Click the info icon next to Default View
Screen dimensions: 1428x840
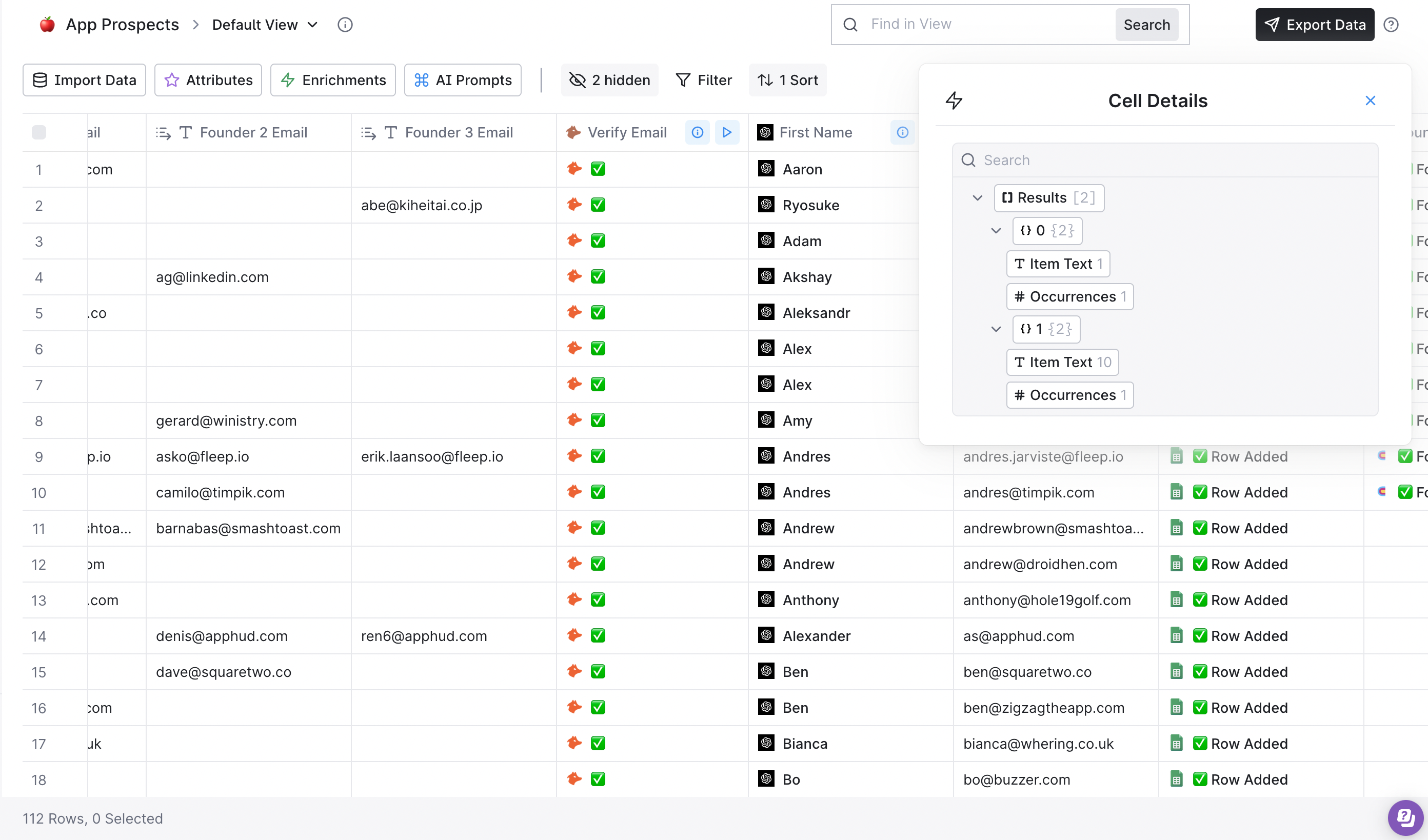(345, 25)
